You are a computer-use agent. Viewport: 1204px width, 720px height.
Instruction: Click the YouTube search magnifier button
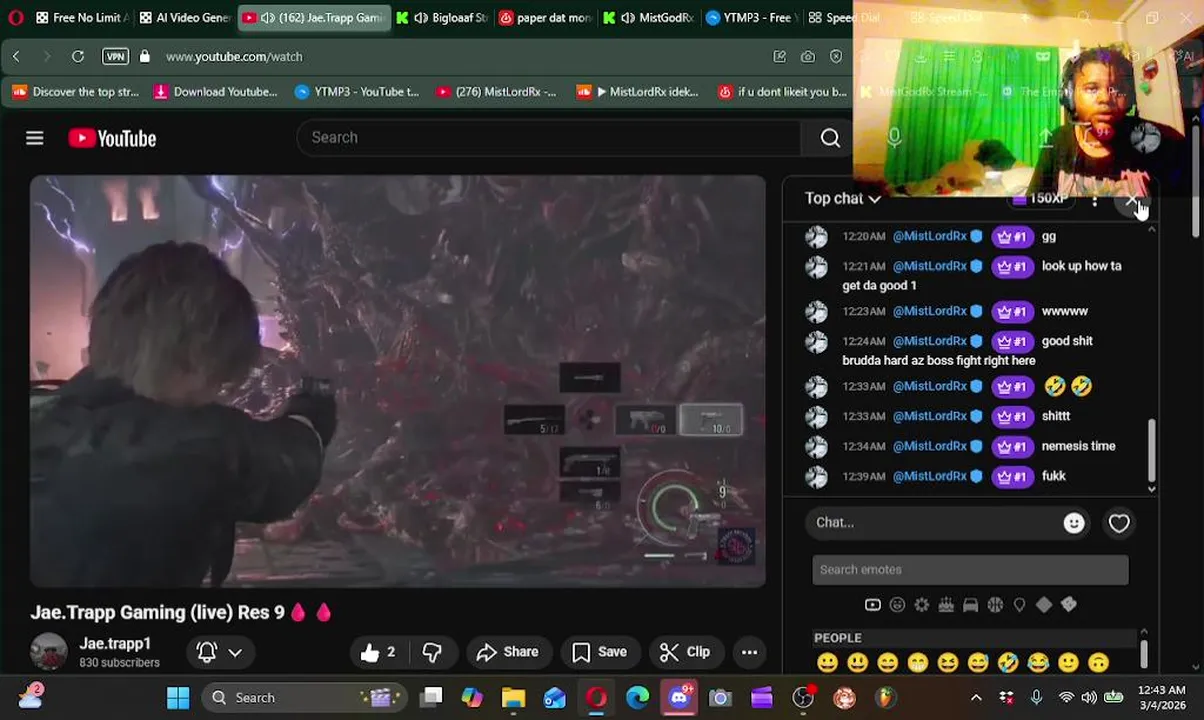coord(830,138)
